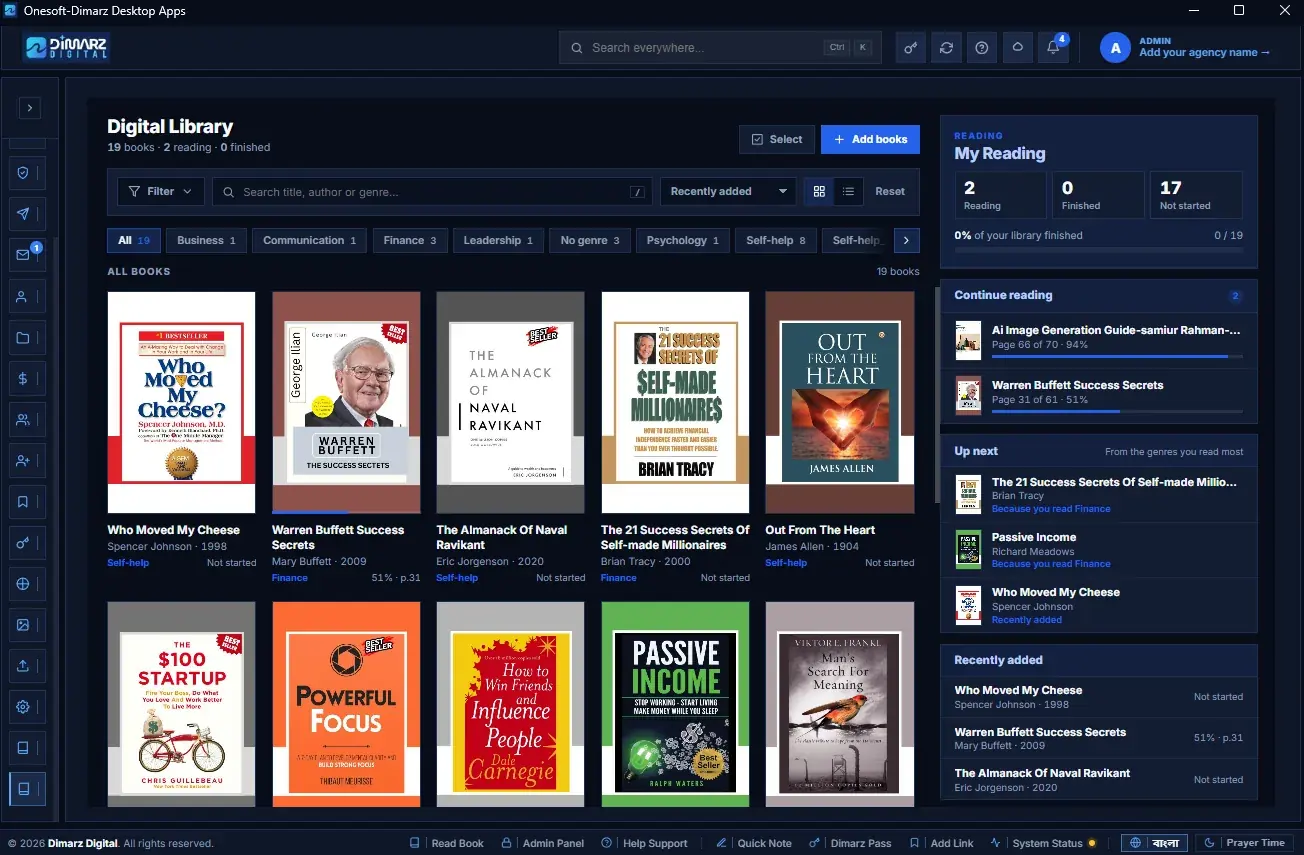This screenshot has width=1304, height=855.
Task: Open Passive Income in Up next list
Action: coord(1098,550)
